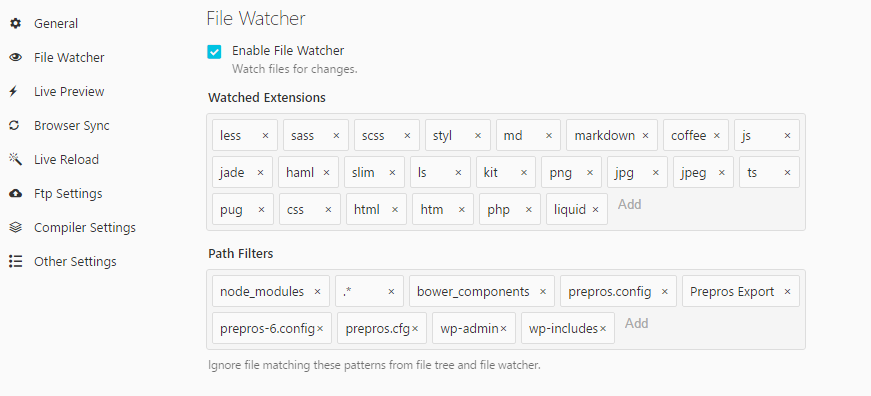Viewport: 871px width, 396px height.
Task: Click the Live Reload magic wand icon
Action: 16,159
